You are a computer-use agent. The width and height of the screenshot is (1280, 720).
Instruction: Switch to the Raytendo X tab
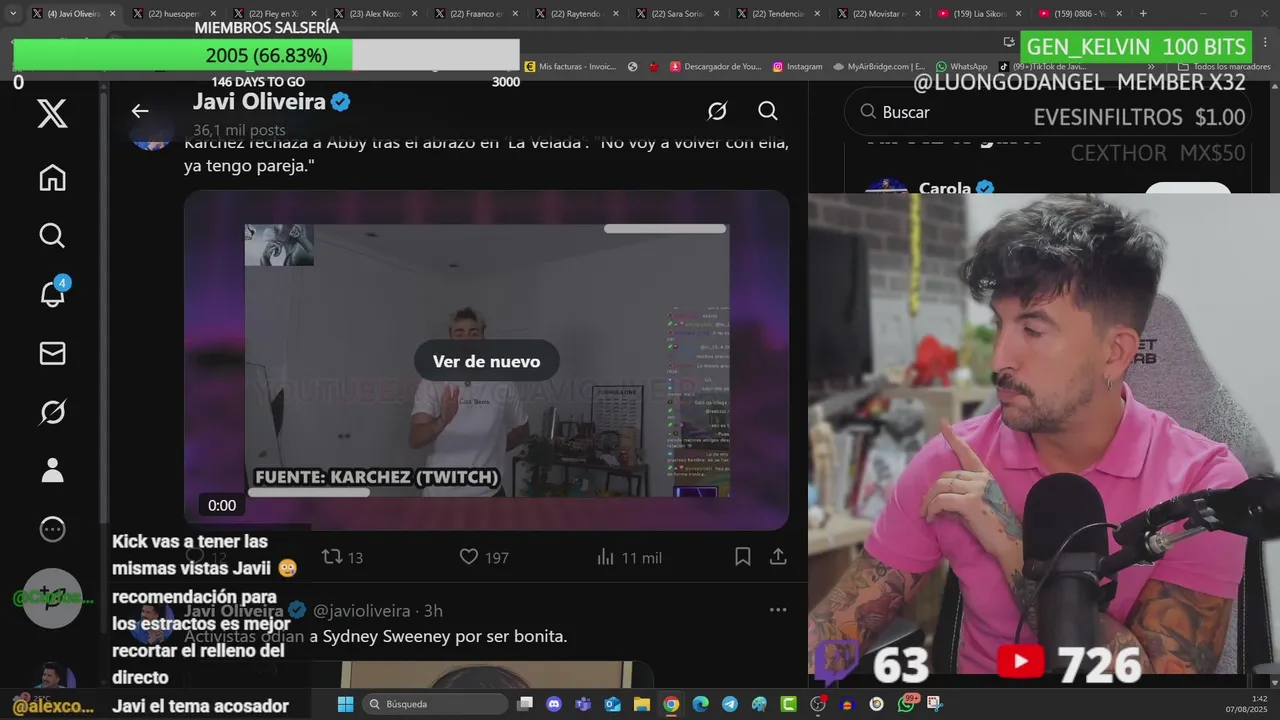click(576, 14)
